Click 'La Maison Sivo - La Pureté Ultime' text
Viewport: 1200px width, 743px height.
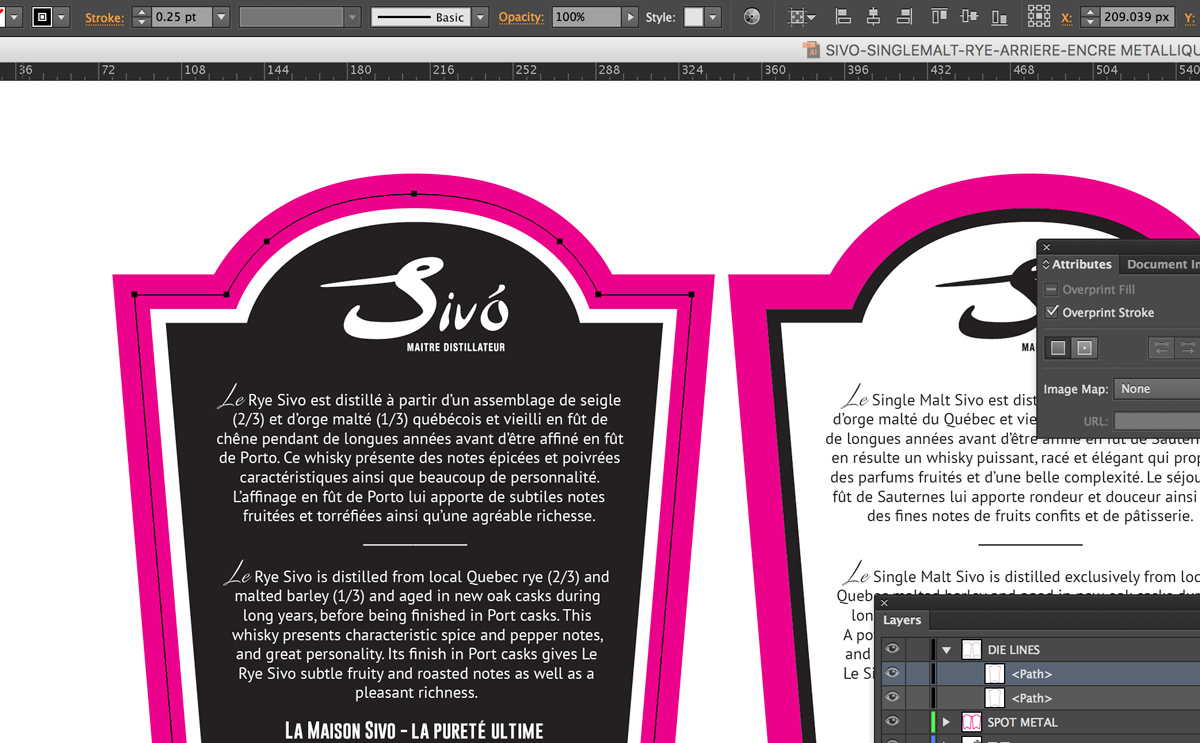point(414,730)
